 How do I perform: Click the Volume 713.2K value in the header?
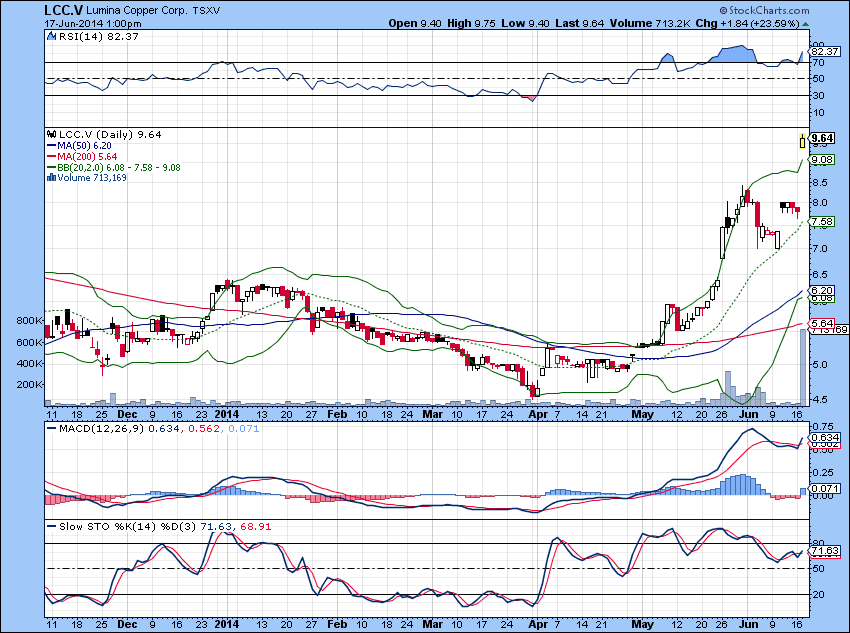650,23
